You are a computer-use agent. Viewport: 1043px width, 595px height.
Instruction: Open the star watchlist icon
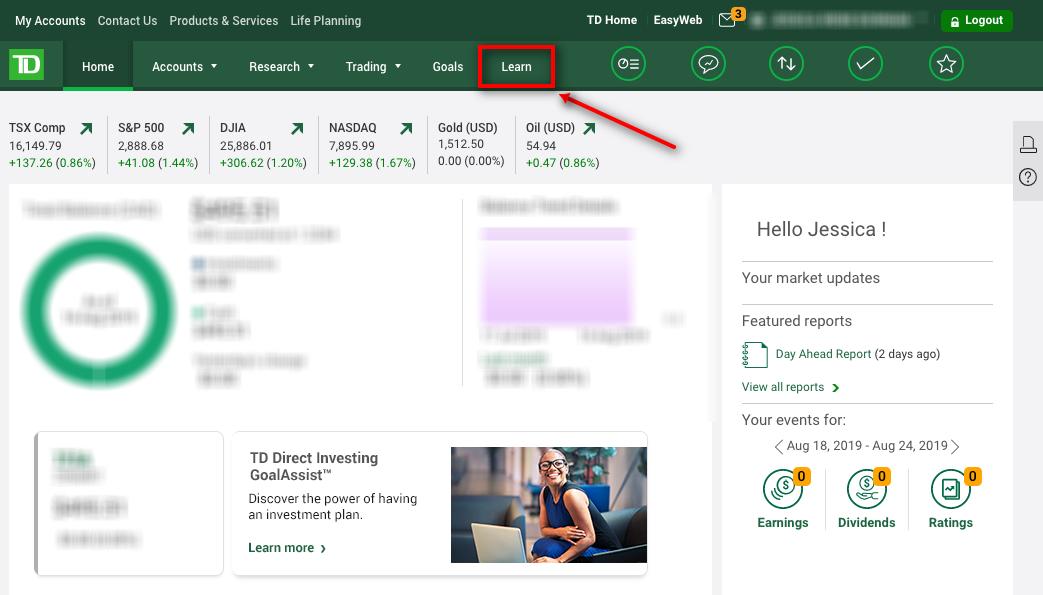(946, 64)
